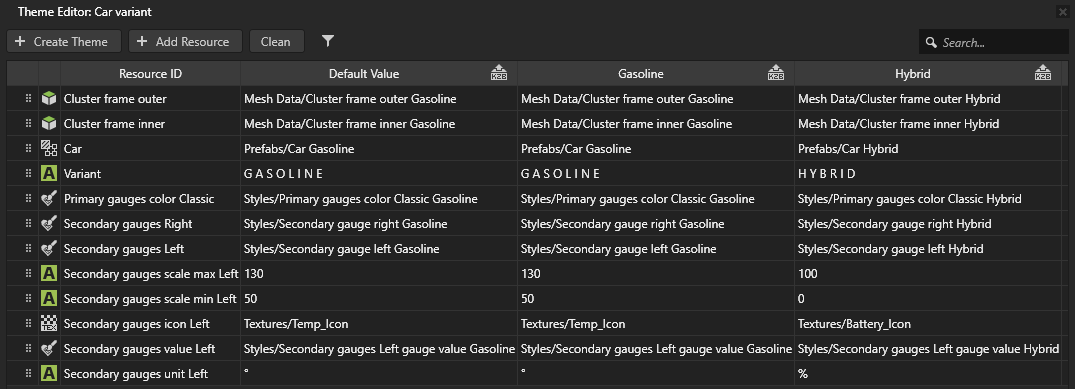The image size is (1075, 389).
Task: Click Hybrid value Prefabs/Car Hybrid
Action: [x=848, y=149]
